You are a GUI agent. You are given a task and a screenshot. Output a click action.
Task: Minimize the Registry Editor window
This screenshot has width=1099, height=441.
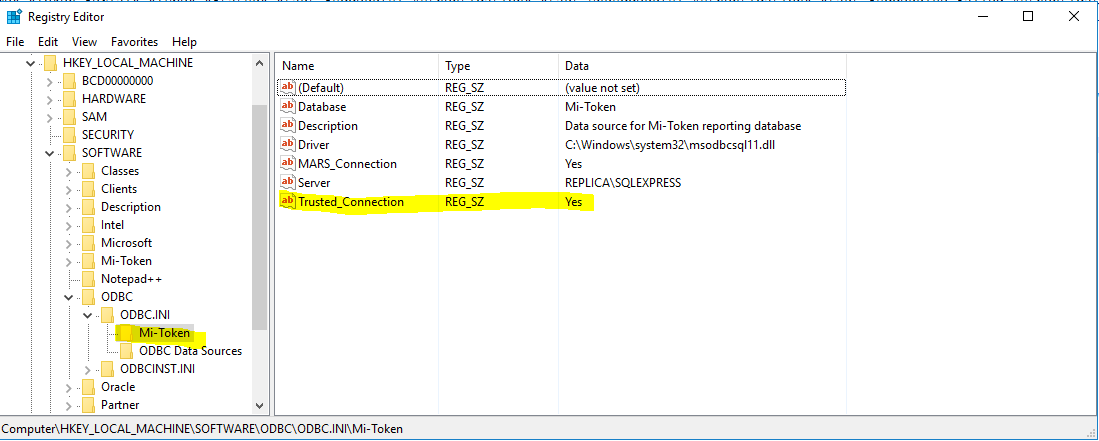[x=982, y=17]
